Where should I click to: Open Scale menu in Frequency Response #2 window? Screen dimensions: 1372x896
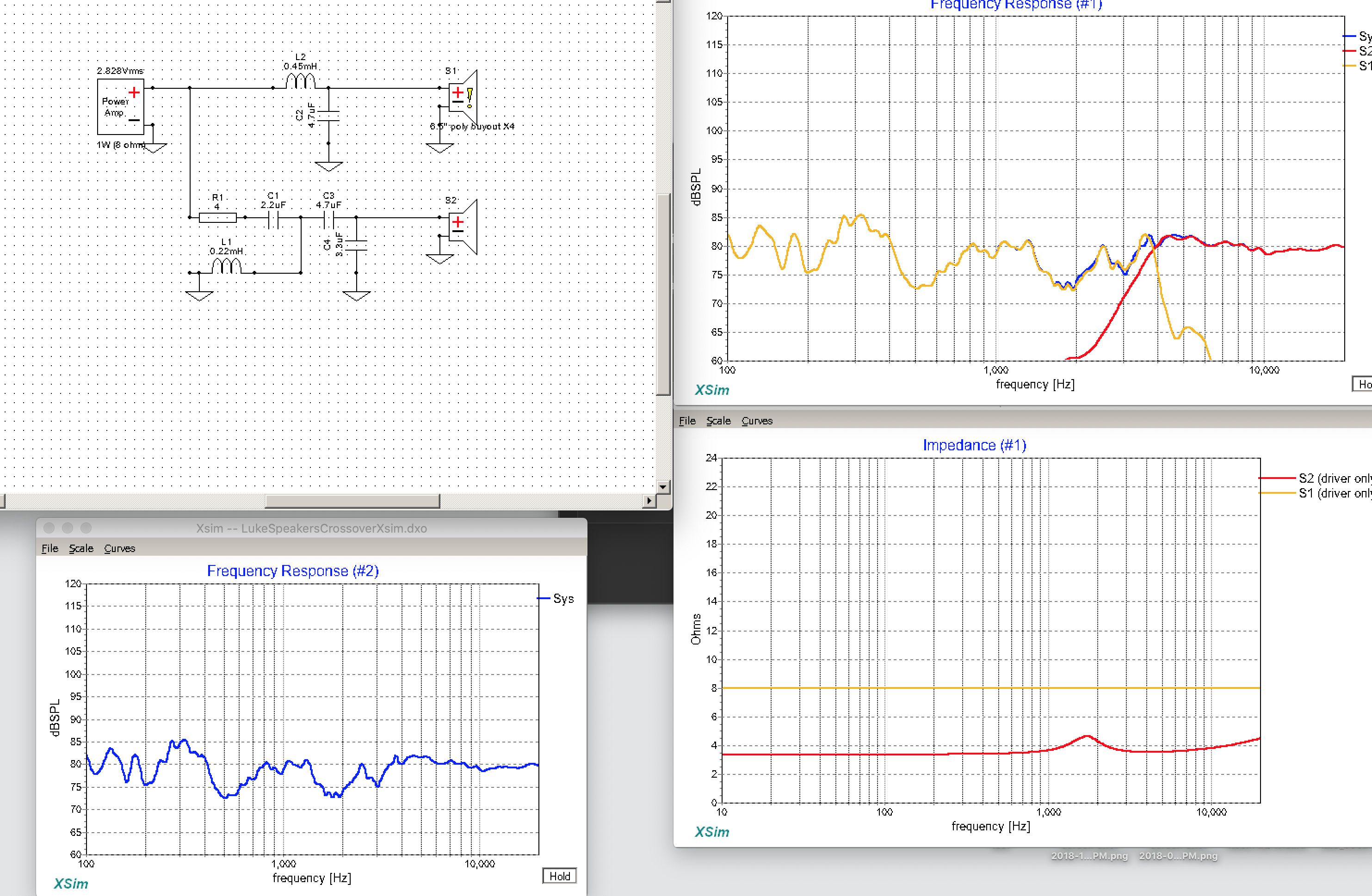click(80, 548)
